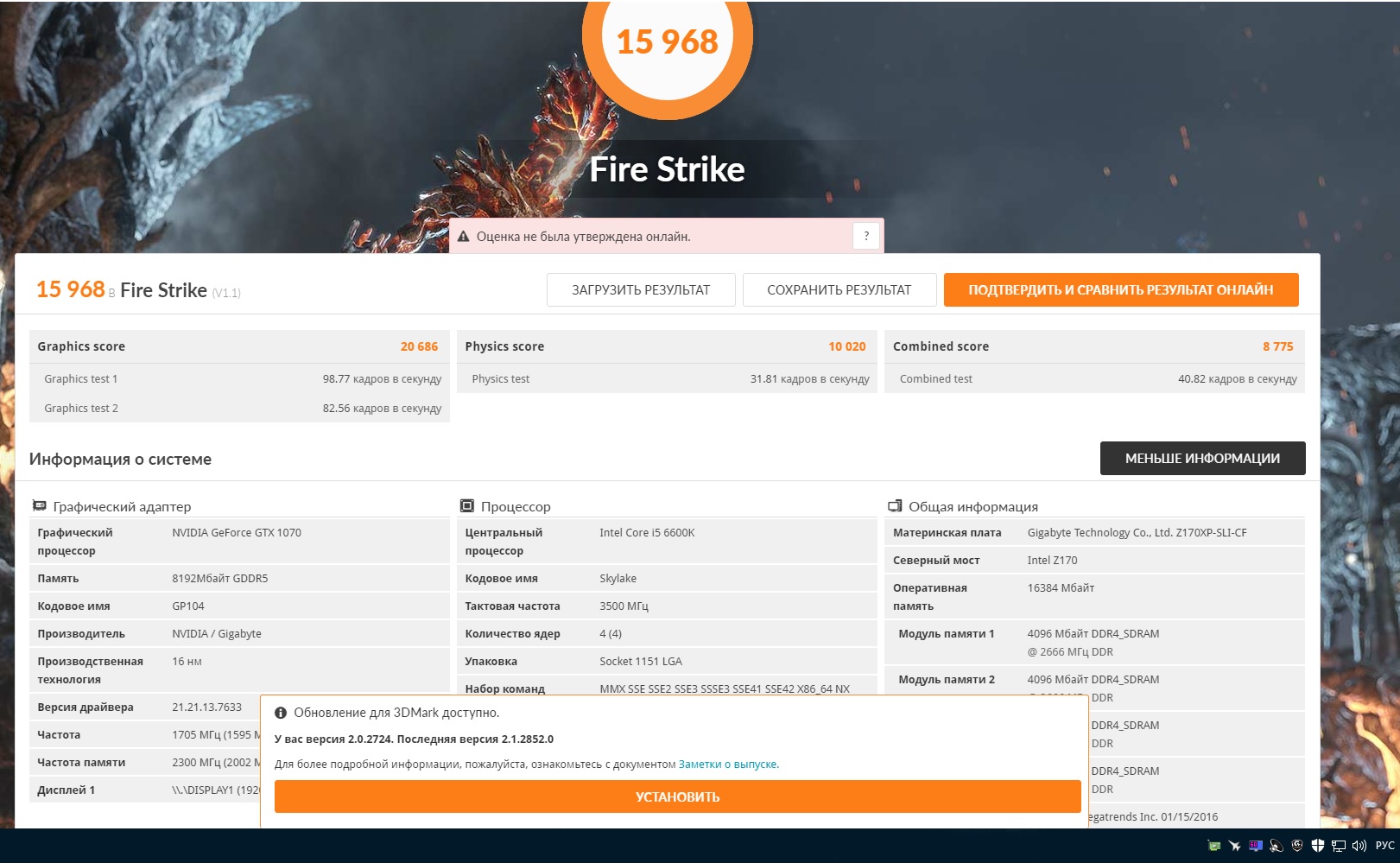Image resolution: width=1400 pixels, height=863 pixels.
Task: Open Windows Defender shield tray icon
Action: tap(1318, 846)
